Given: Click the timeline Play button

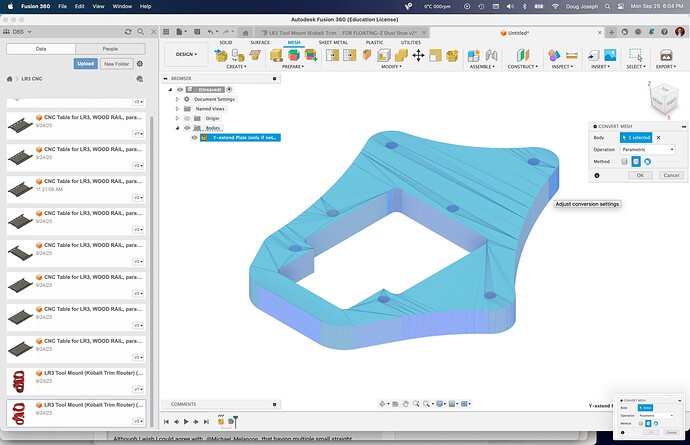Looking at the screenshot, I should pyautogui.click(x=186, y=422).
